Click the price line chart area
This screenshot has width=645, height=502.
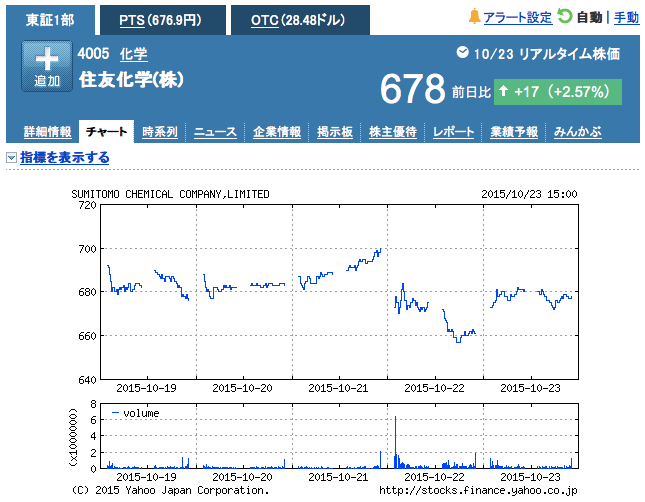pos(340,291)
